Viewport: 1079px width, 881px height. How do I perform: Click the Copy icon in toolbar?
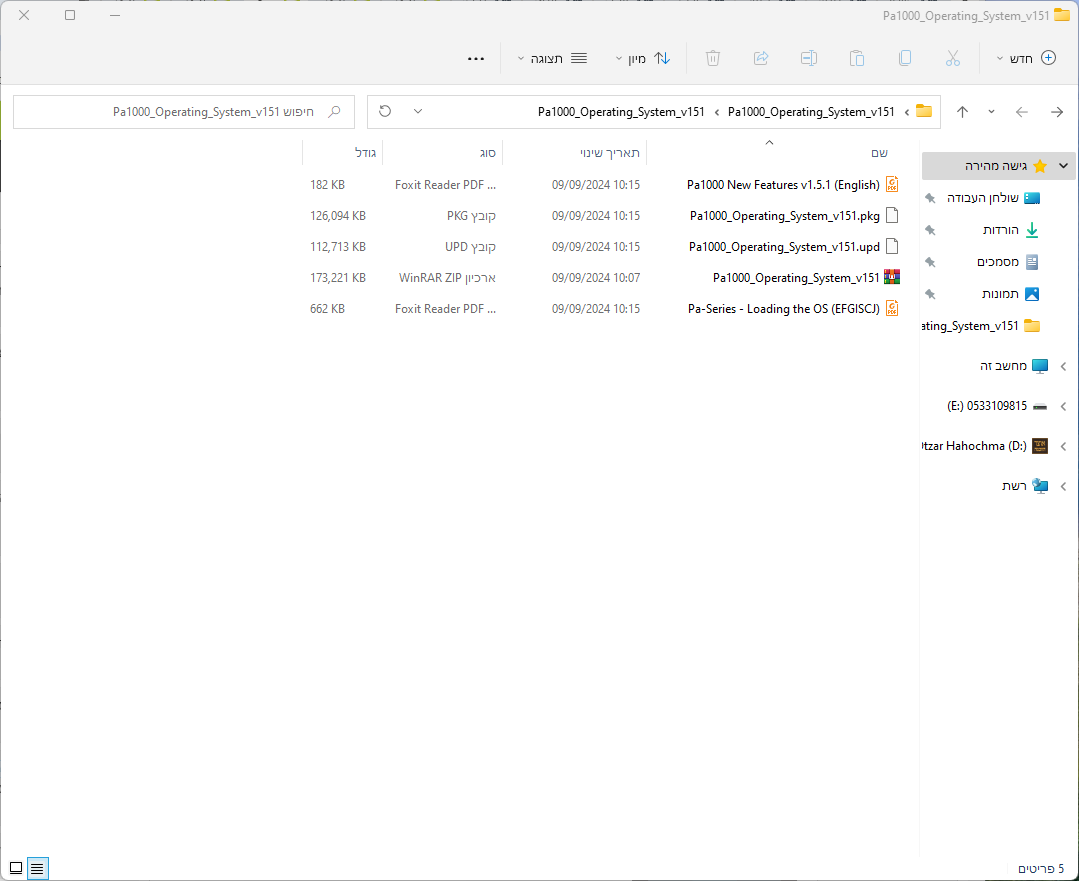pos(905,59)
